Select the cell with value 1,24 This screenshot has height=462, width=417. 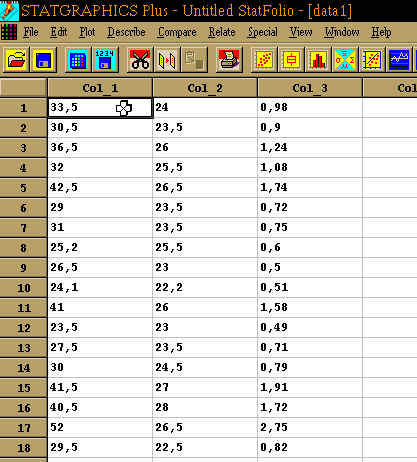point(310,148)
